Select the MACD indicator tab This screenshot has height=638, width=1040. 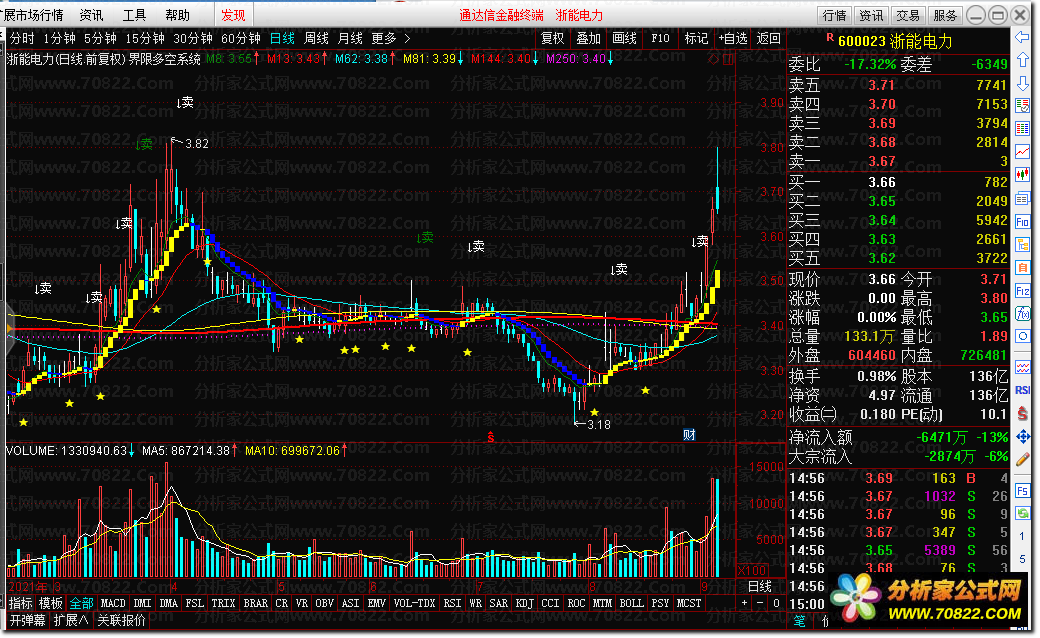pyautogui.click(x=113, y=604)
